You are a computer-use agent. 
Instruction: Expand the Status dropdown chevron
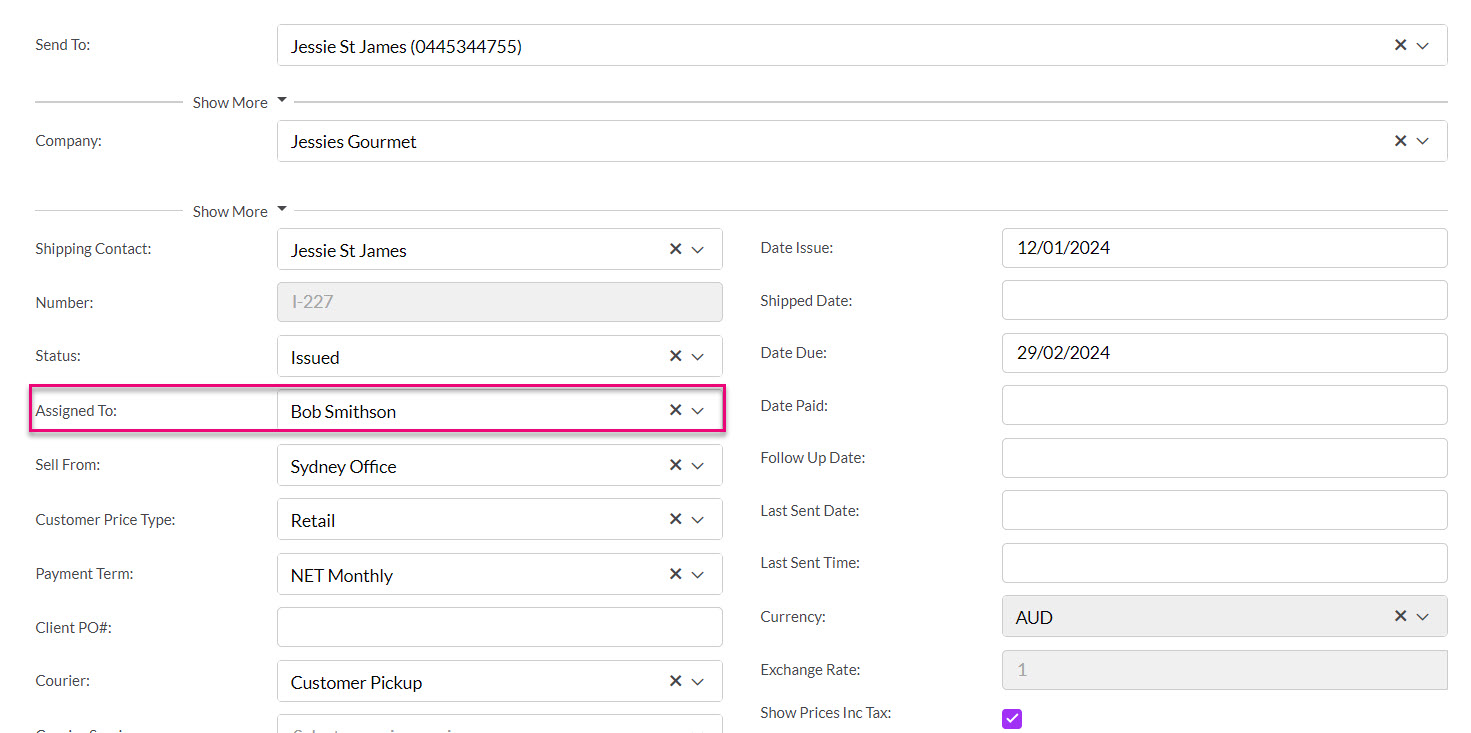698,357
